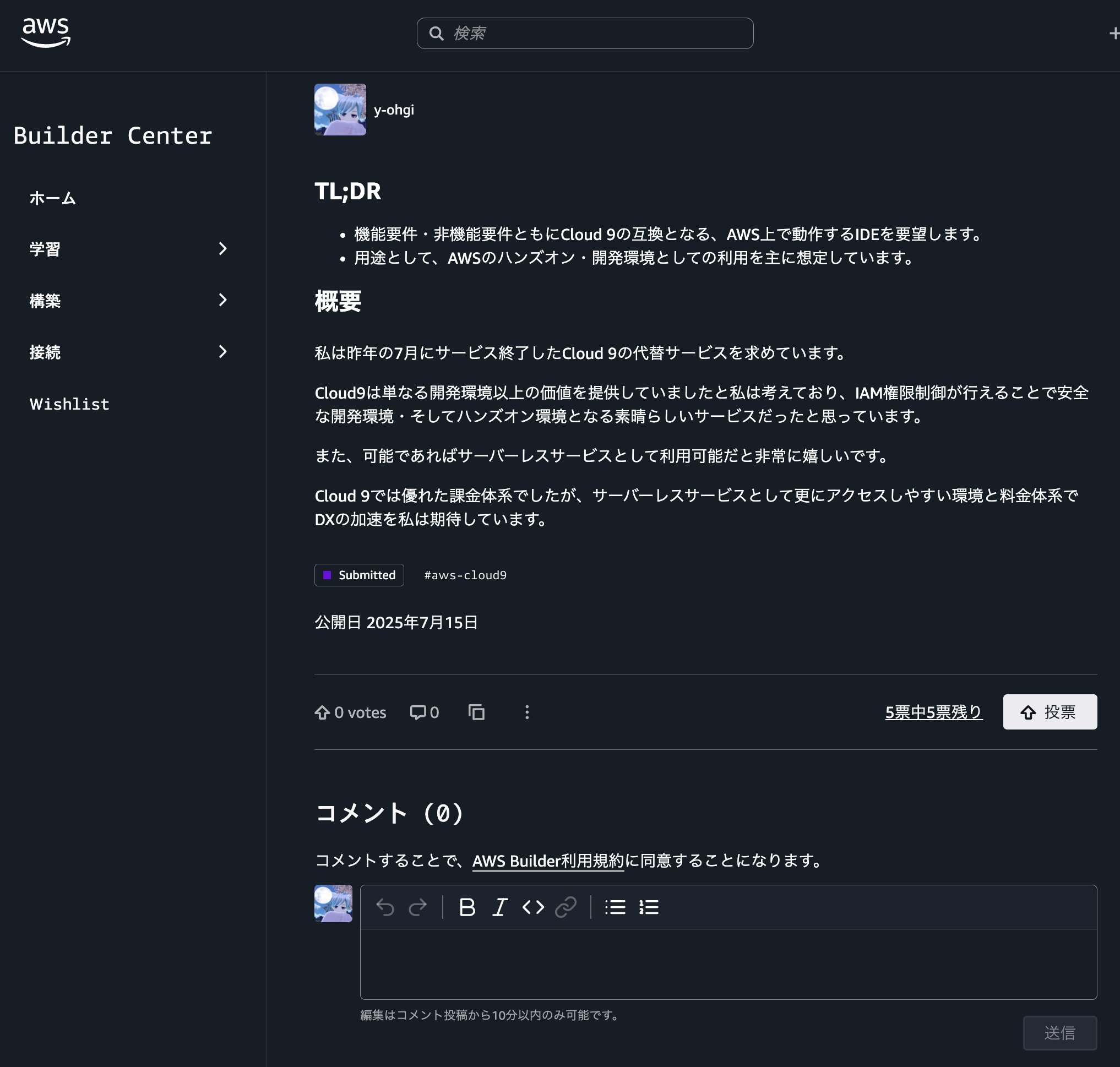Click the undo icon in editor
Viewport: 1120px width, 1067px height.
coord(385,907)
